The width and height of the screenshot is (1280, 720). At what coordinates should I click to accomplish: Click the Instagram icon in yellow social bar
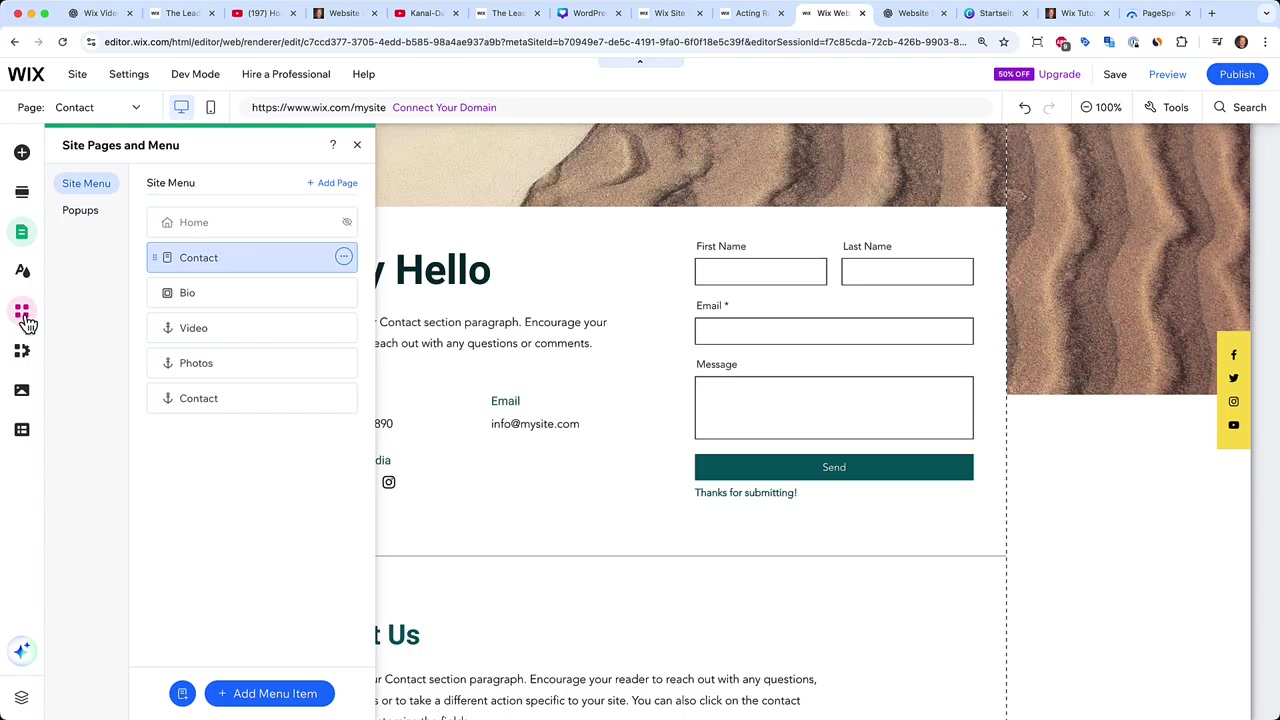[x=1233, y=401]
